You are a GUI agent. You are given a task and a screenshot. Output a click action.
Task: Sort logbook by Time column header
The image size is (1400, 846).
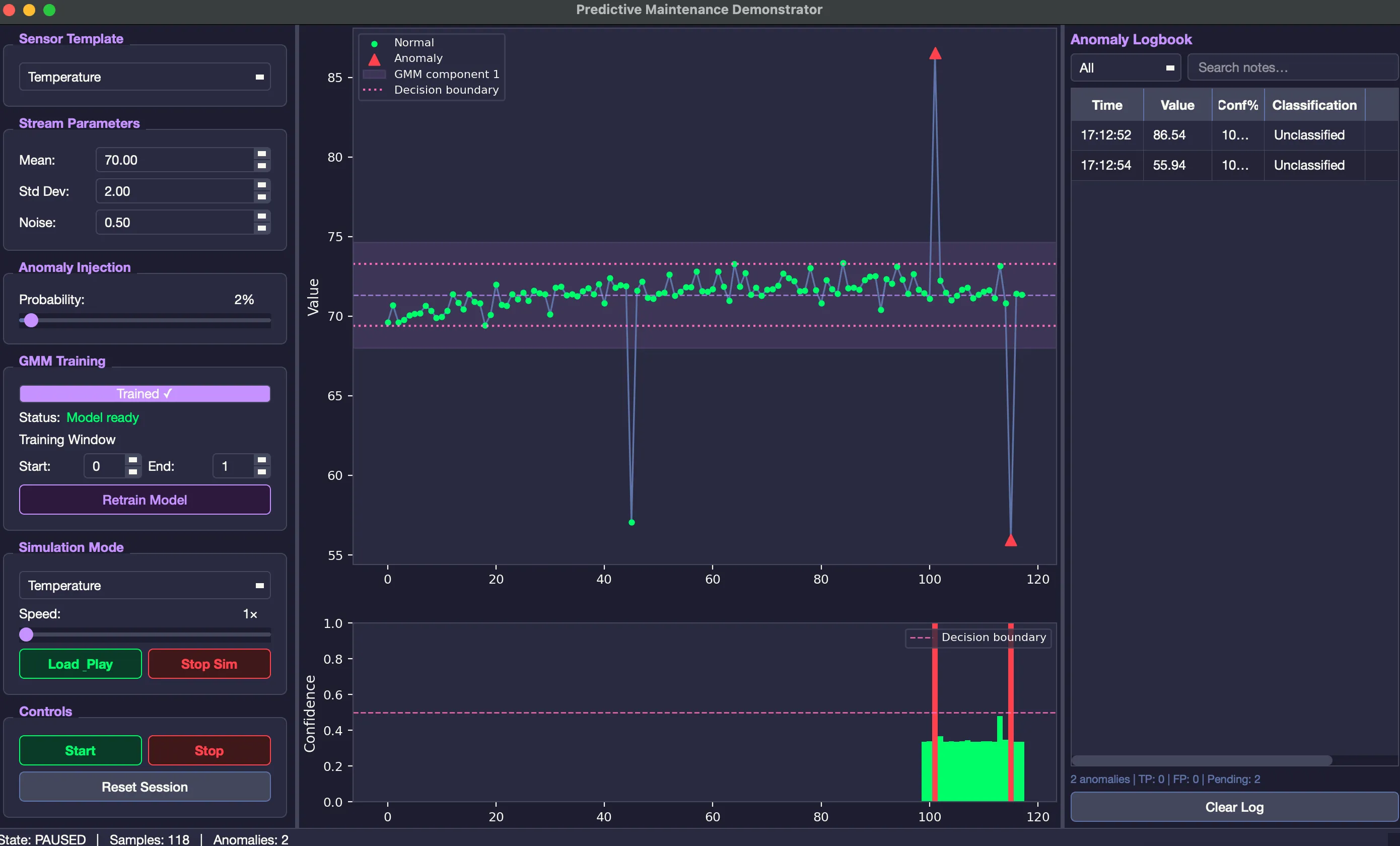point(1107,105)
